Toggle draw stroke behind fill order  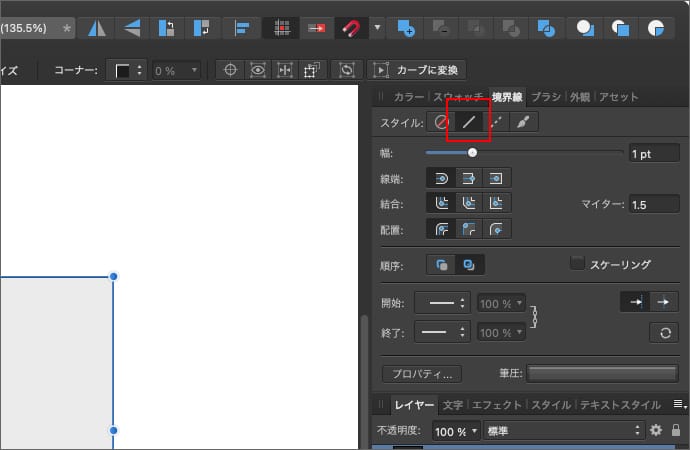coord(441,265)
